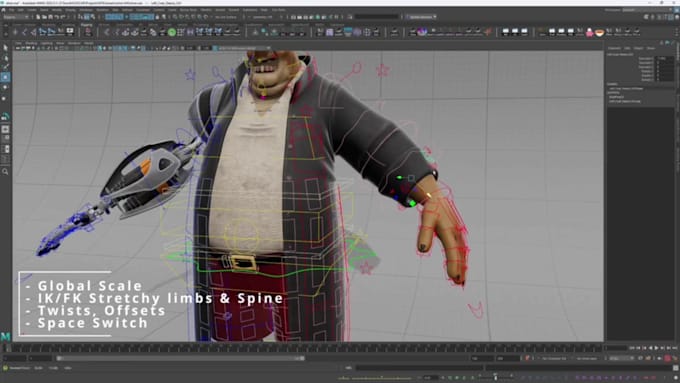Open the Script Editor icon bottom right
680x383 pixels.
pos(675,368)
